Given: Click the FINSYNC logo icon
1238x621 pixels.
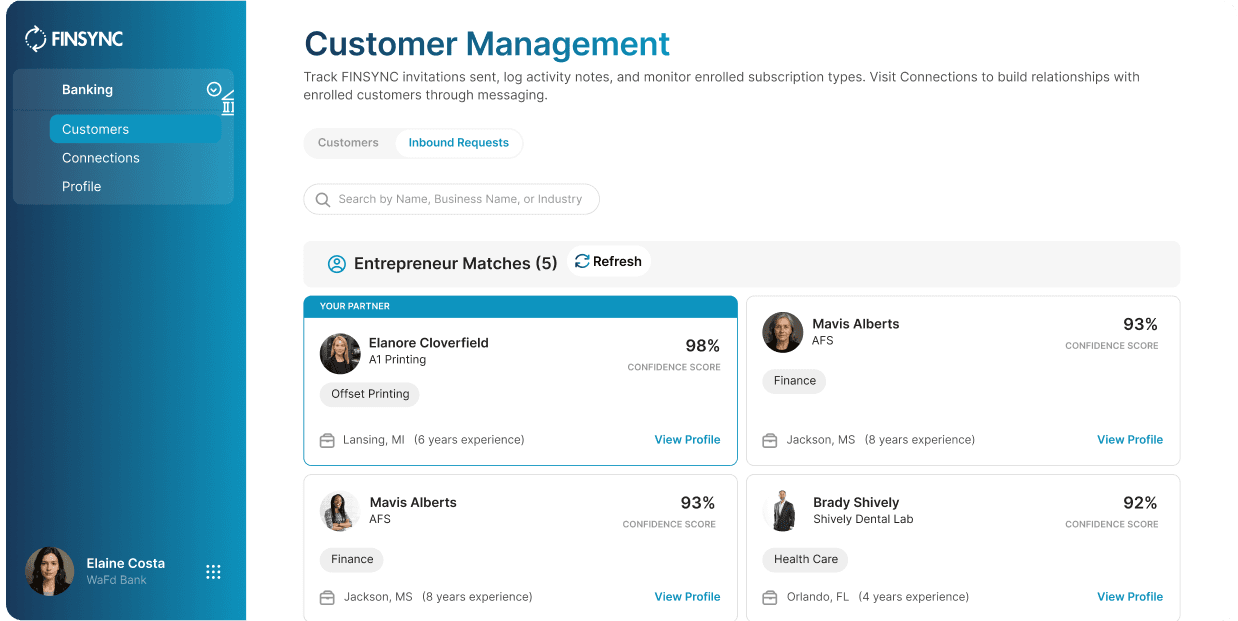Looking at the screenshot, I should pos(36,39).
